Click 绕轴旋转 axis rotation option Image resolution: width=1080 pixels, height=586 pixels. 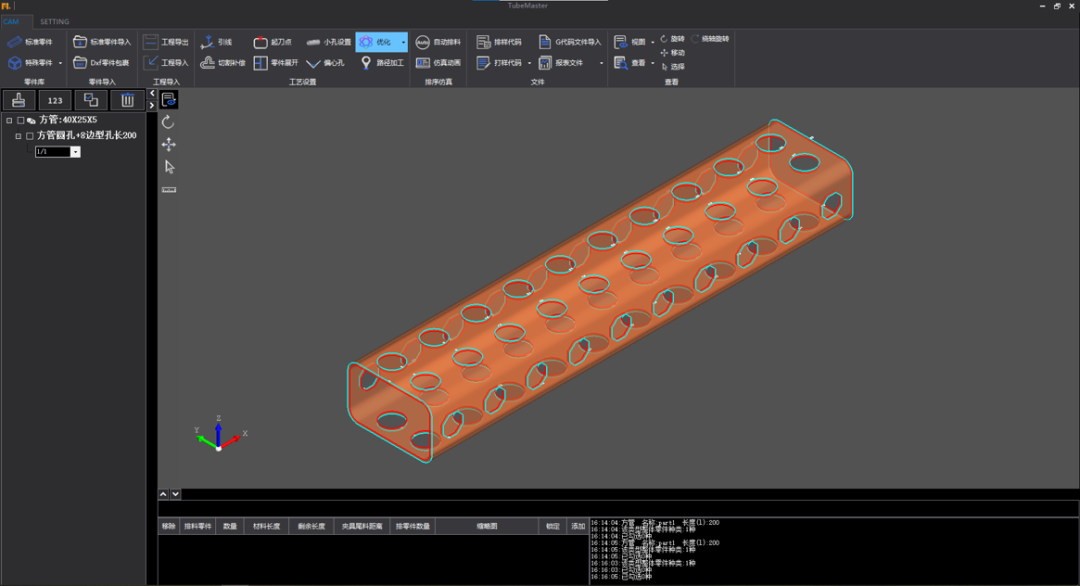(710, 39)
